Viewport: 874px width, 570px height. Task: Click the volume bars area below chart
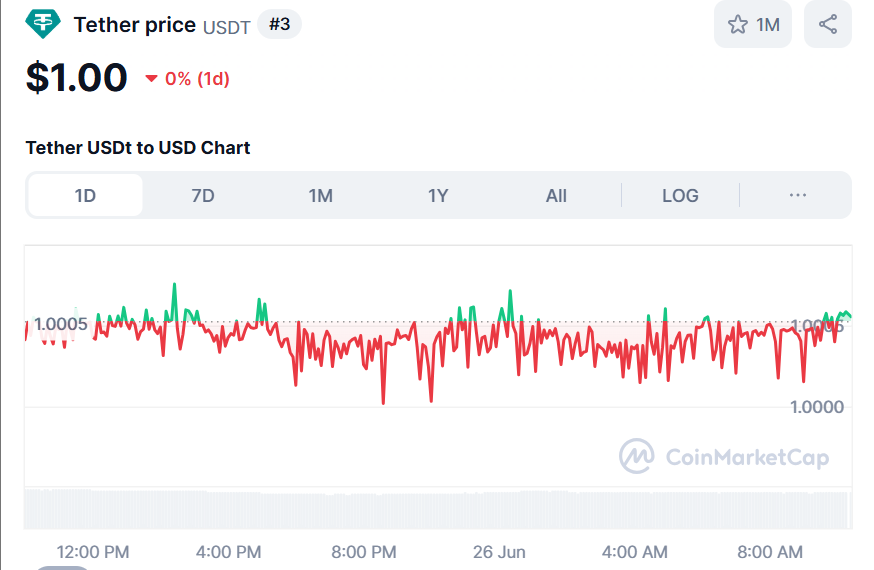coord(438,509)
